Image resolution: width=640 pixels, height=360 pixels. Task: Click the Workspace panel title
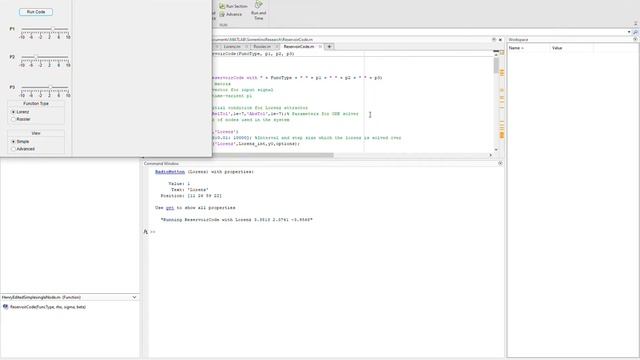[518, 40]
